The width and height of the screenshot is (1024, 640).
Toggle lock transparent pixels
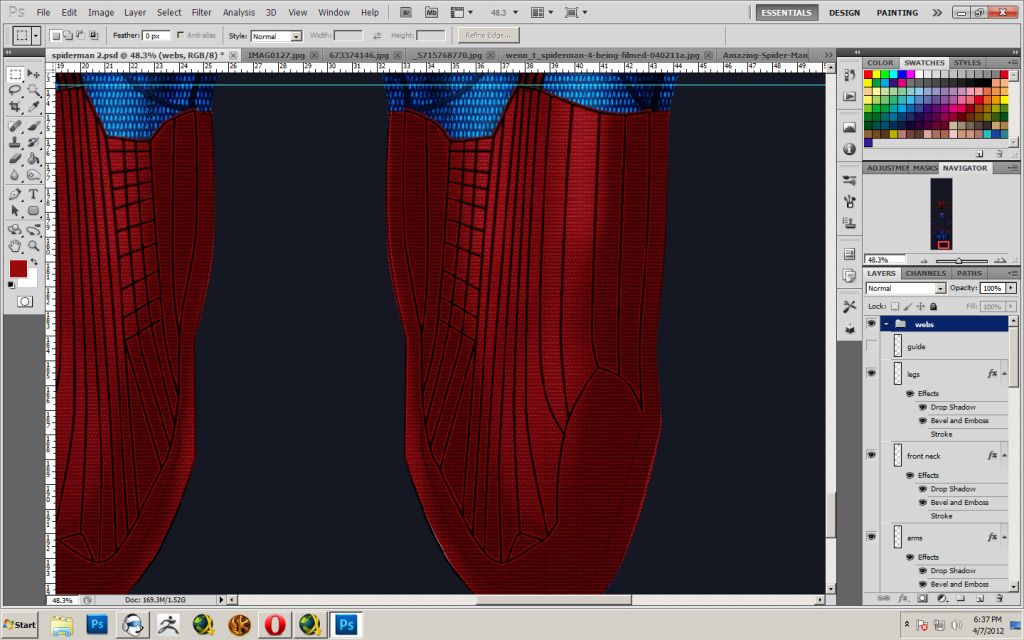tap(895, 306)
